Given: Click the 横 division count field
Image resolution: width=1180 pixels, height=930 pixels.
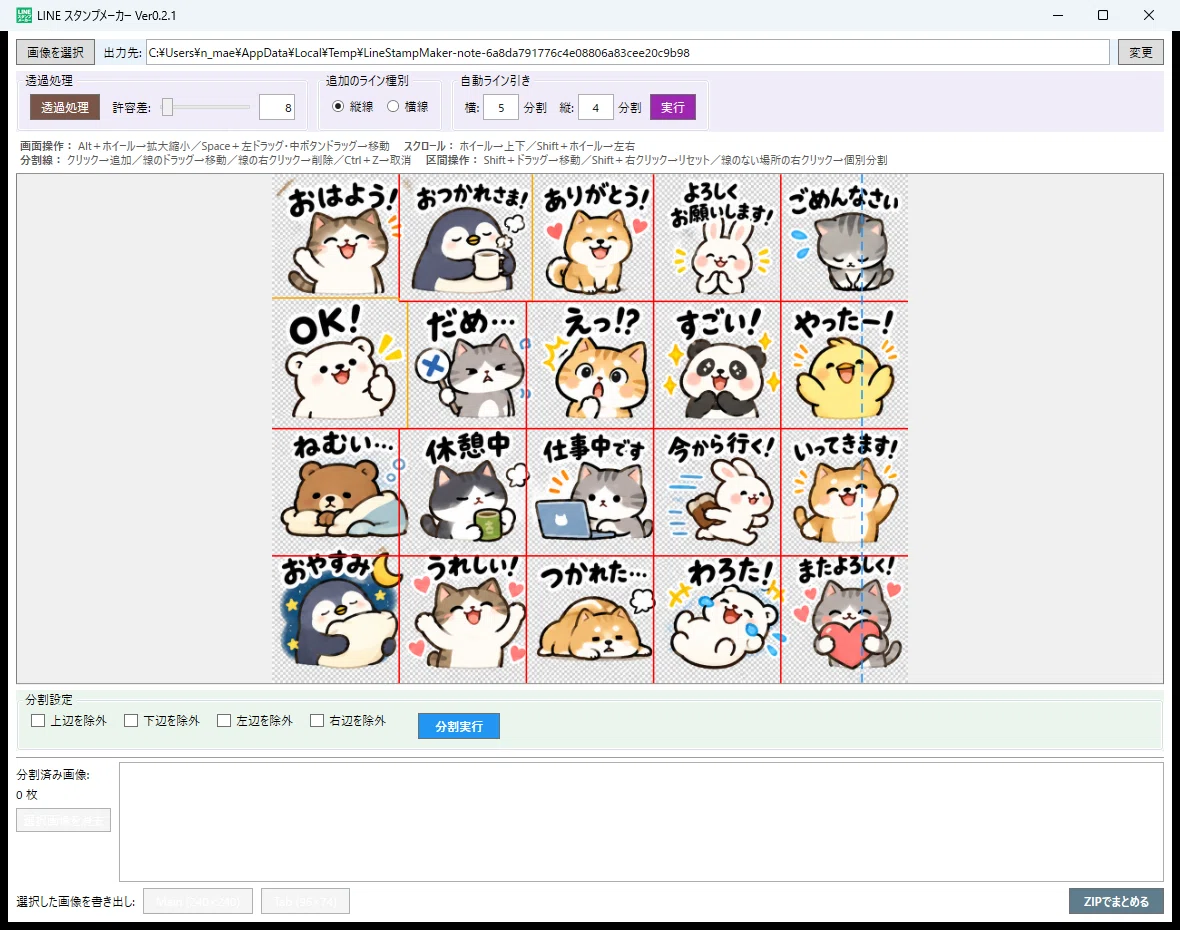Looking at the screenshot, I should (x=500, y=108).
